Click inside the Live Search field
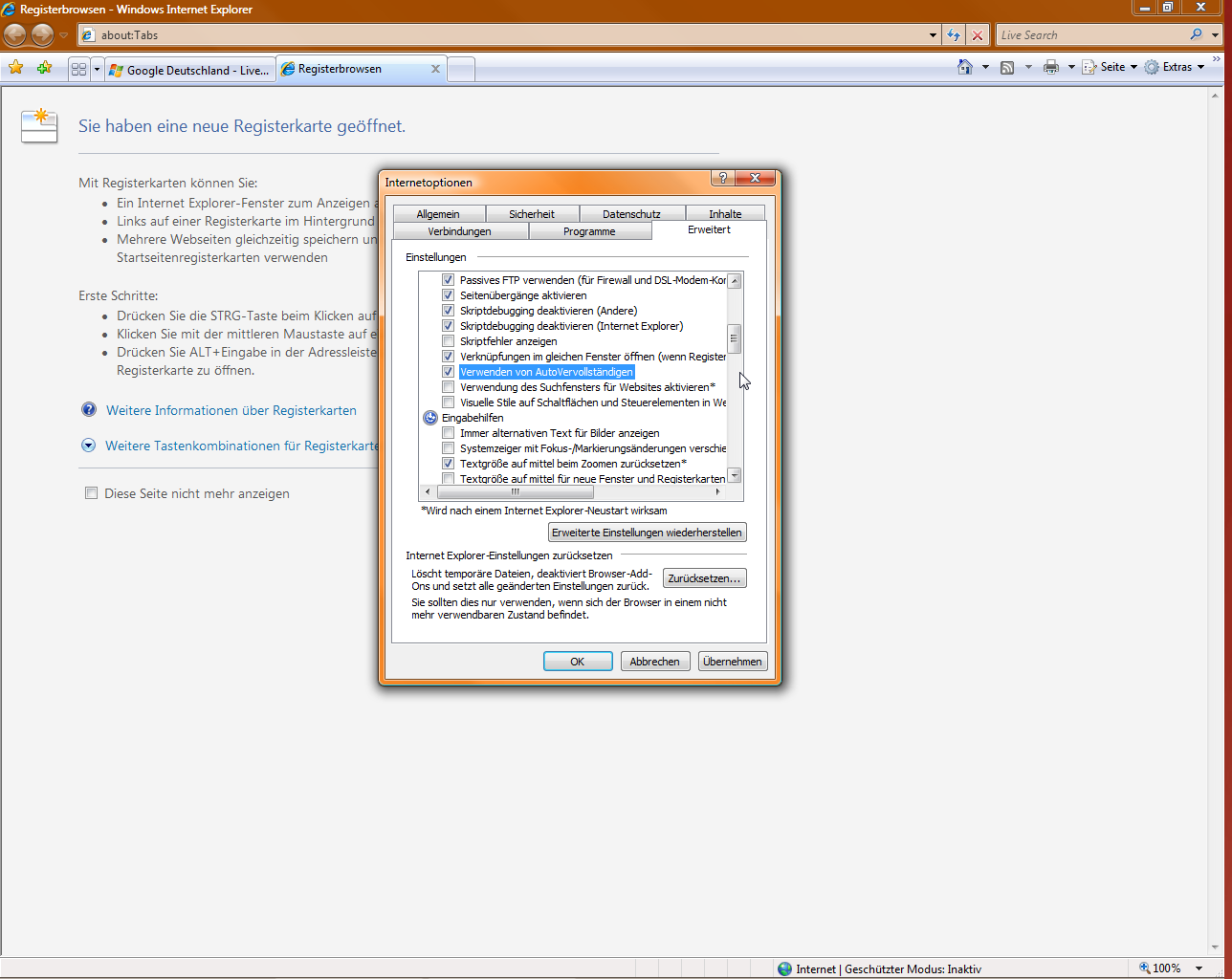 [x=1091, y=35]
